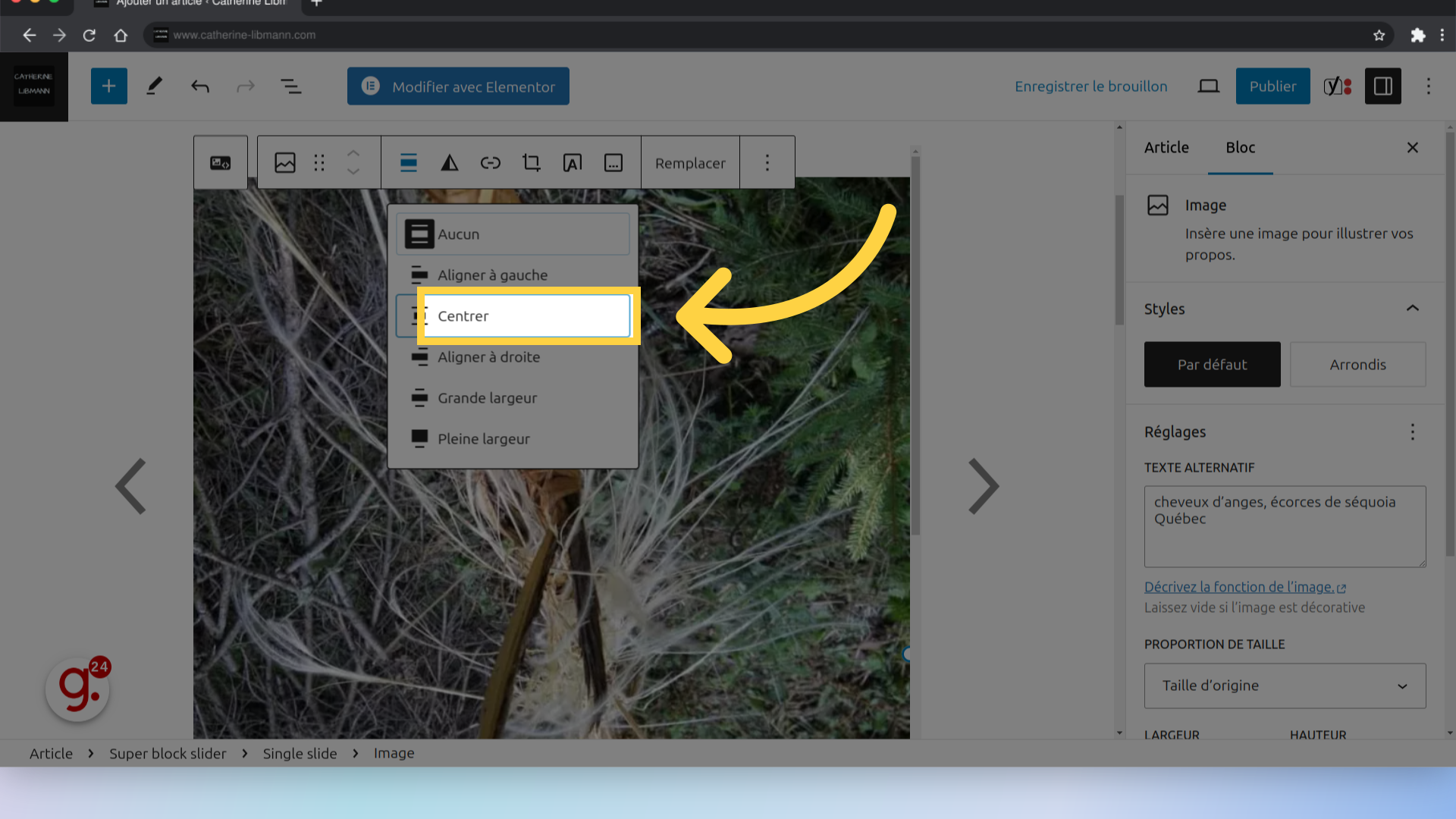Open image block options menu
This screenshot has width=1456, height=819.
(767, 163)
